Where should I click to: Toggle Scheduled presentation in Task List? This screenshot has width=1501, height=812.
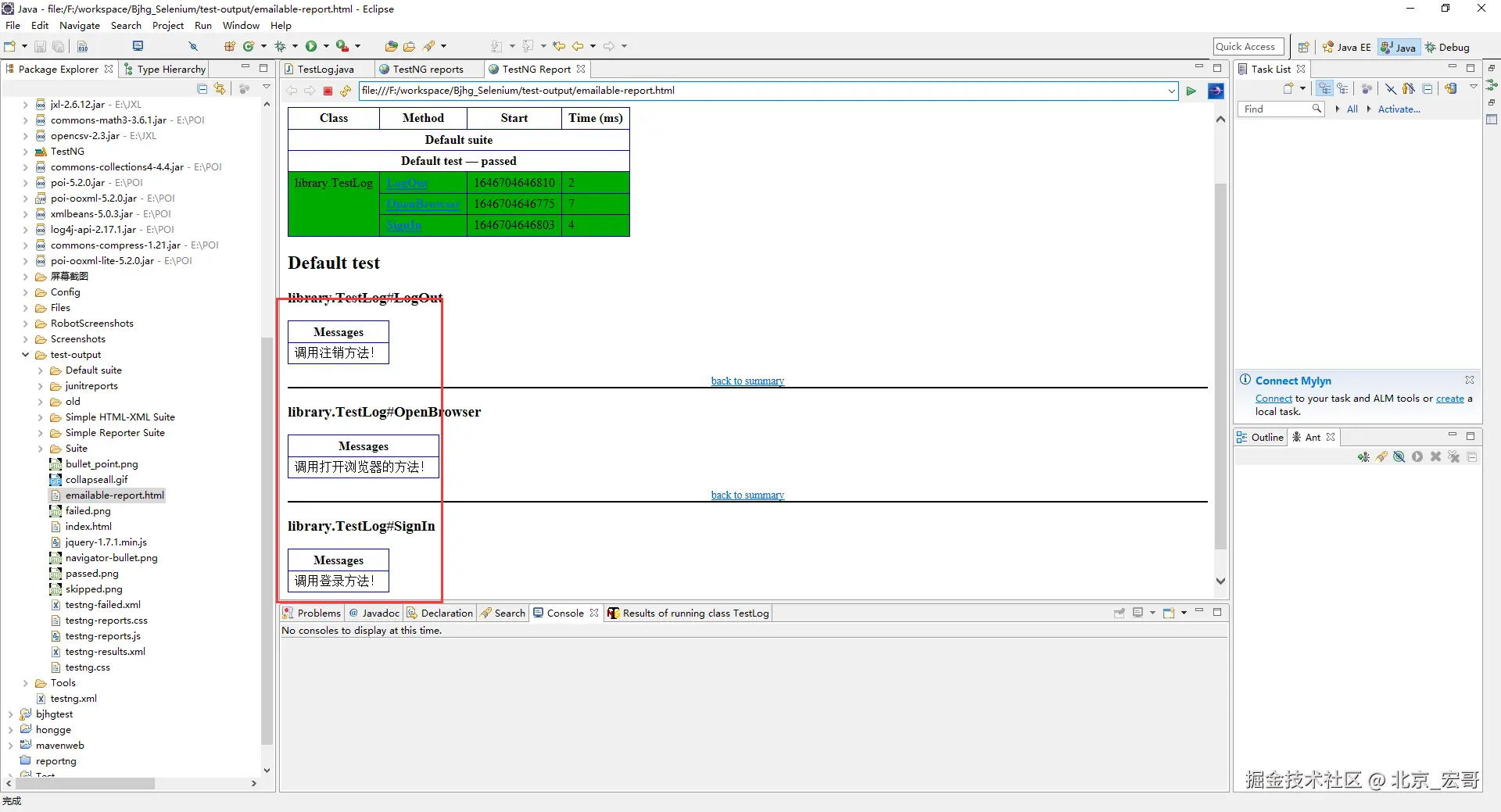(x=1342, y=88)
